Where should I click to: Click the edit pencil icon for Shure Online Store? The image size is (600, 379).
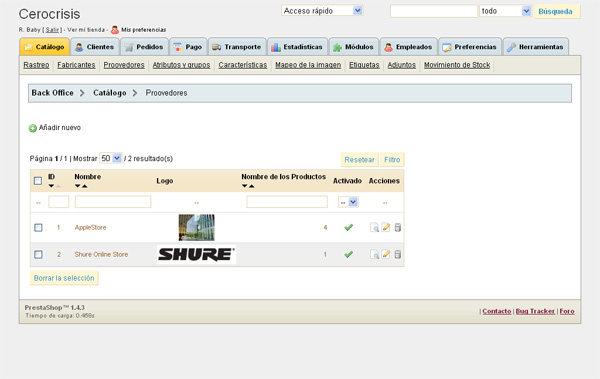(386, 254)
